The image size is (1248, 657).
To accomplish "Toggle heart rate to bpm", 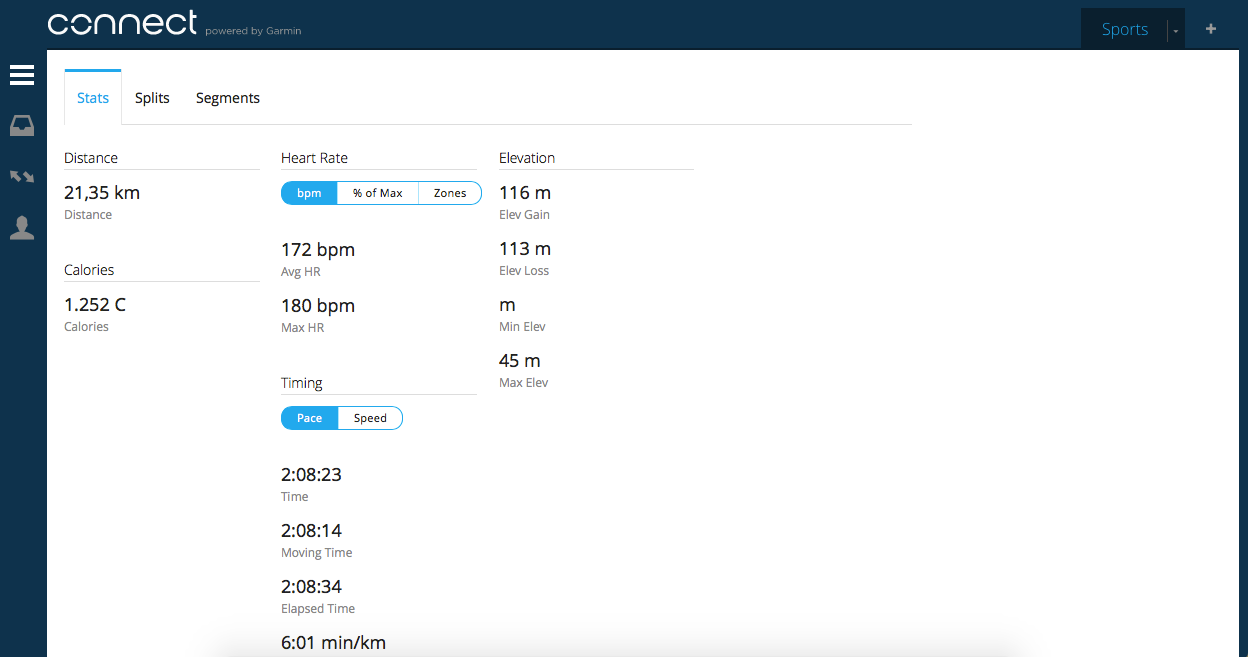I will [x=309, y=193].
